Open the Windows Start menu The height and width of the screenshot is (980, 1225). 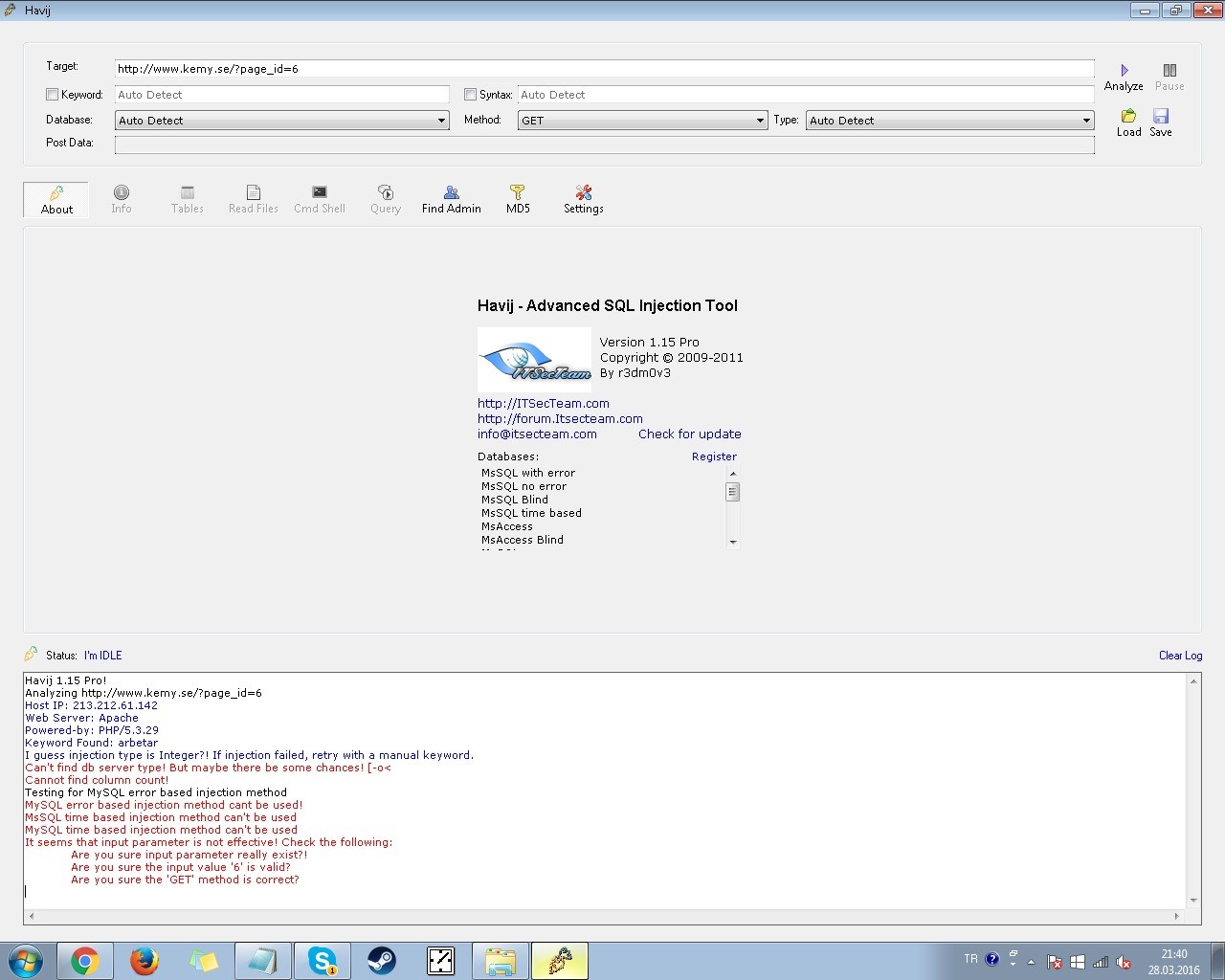[26, 961]
